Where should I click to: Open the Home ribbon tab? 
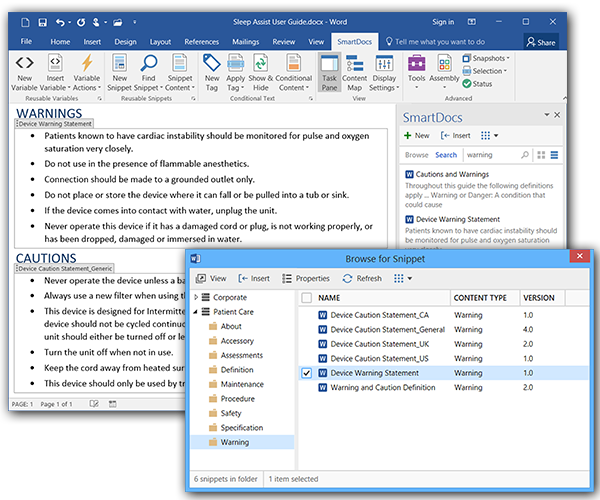click(60, 42)
